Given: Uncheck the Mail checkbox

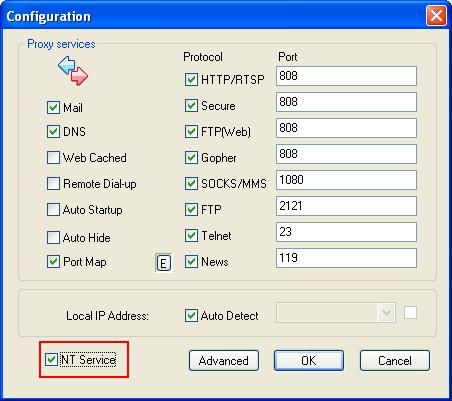Looking at the screenshot, I should (53, 108).
